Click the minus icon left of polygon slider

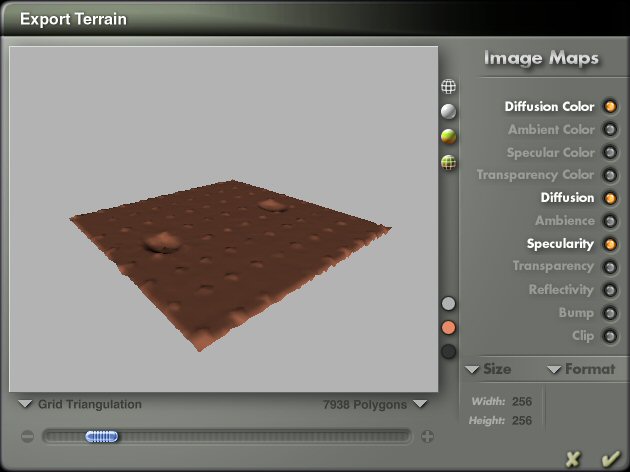pyautogui.click(x=27, y=436)
